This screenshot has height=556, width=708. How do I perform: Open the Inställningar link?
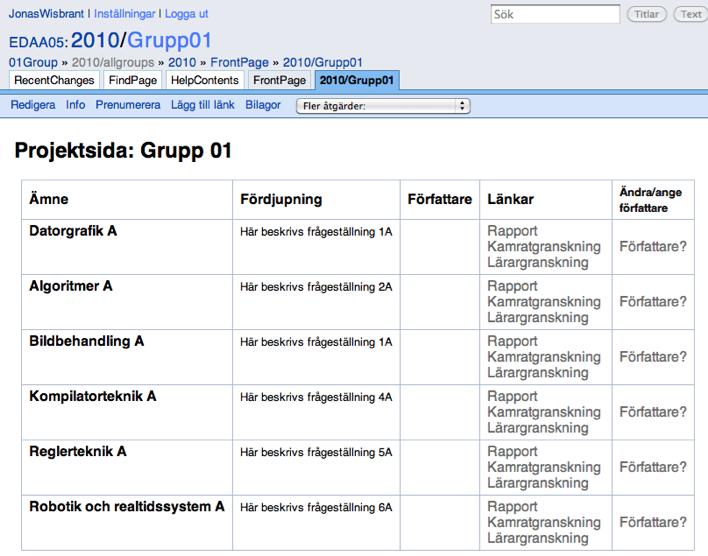click(x=124, y=14)
